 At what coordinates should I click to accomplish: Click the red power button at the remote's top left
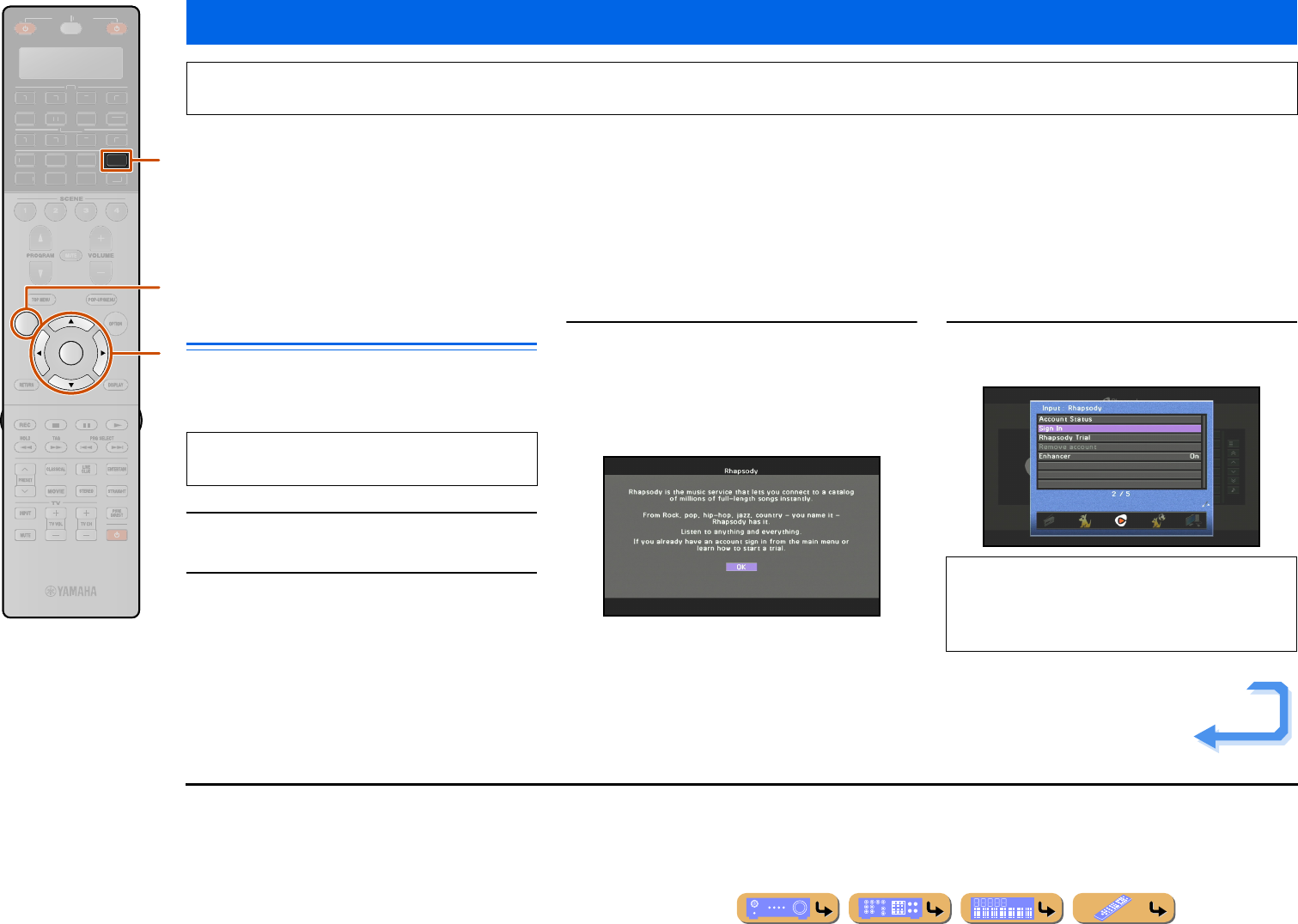click(25, 28)
